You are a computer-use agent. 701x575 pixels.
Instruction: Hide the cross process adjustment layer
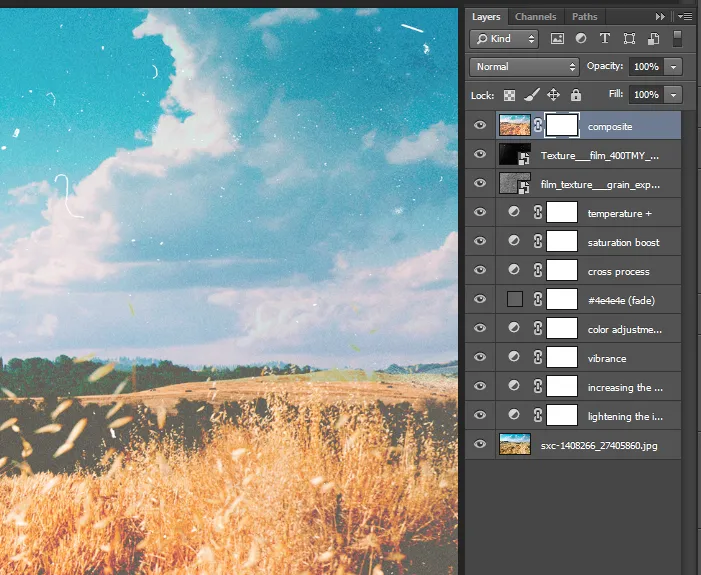coord(480,271)
